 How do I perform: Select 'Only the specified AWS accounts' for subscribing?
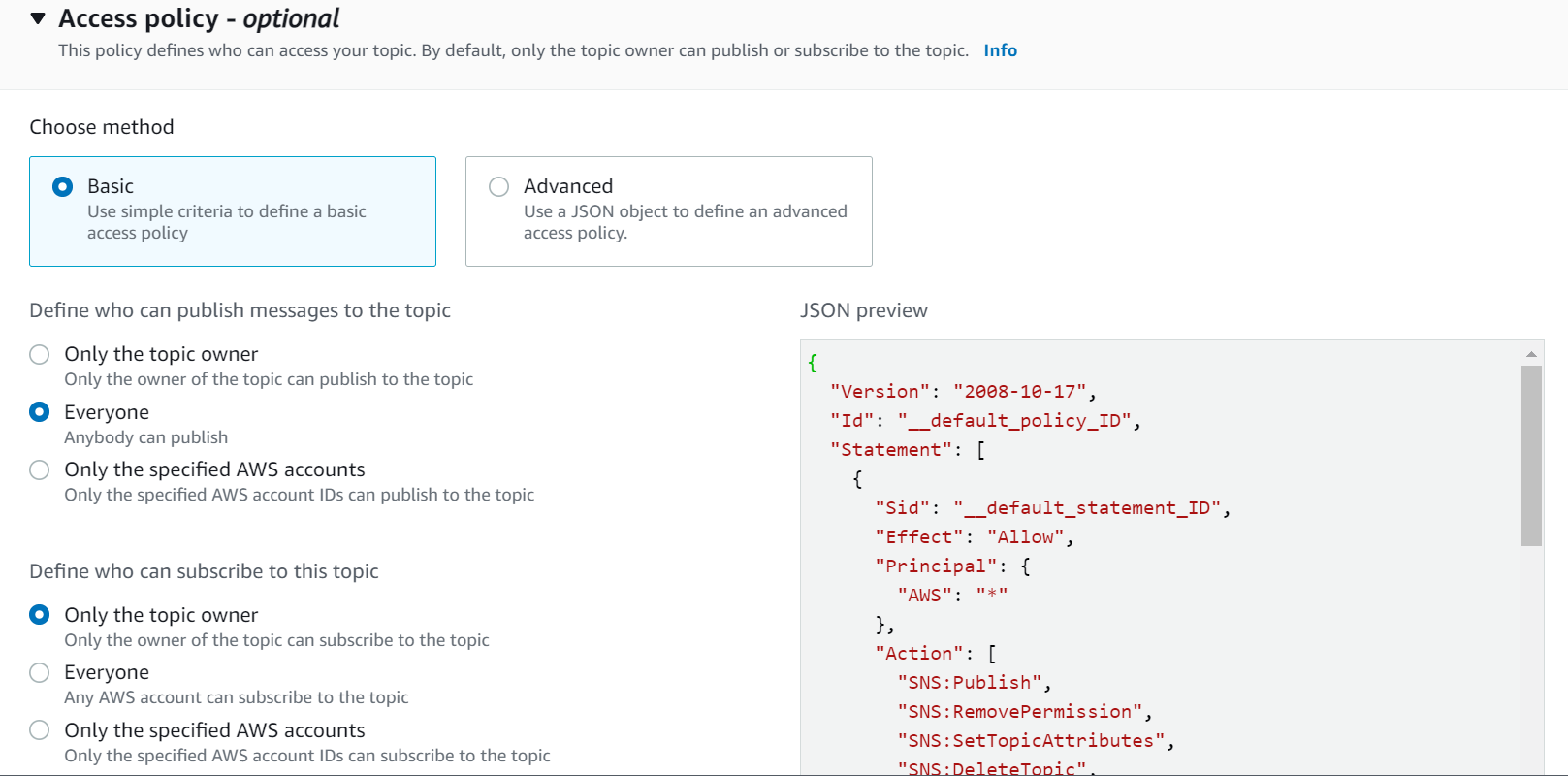pyautogui.click(x=40, y=730)
